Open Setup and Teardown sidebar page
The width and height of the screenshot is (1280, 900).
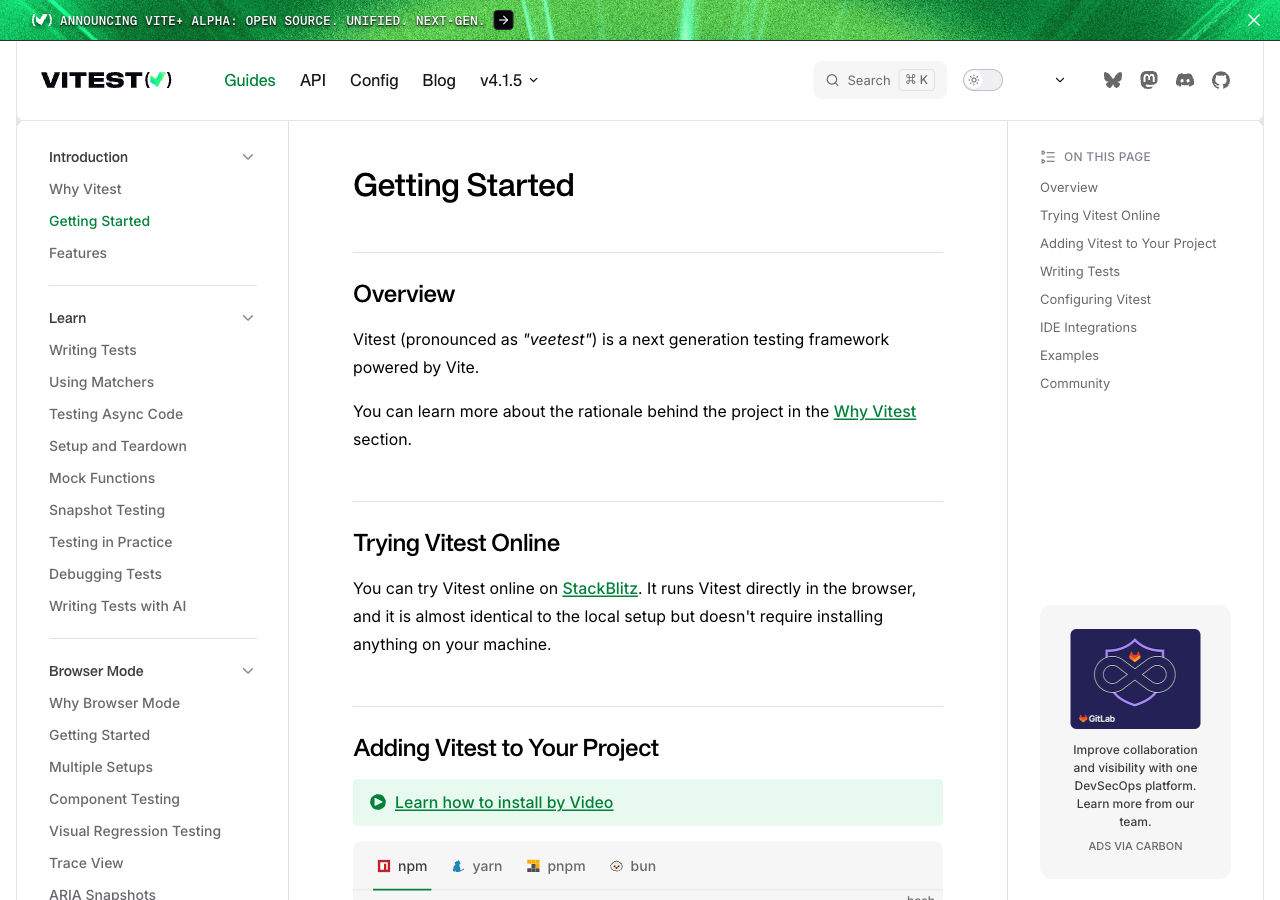pos(118,446)
